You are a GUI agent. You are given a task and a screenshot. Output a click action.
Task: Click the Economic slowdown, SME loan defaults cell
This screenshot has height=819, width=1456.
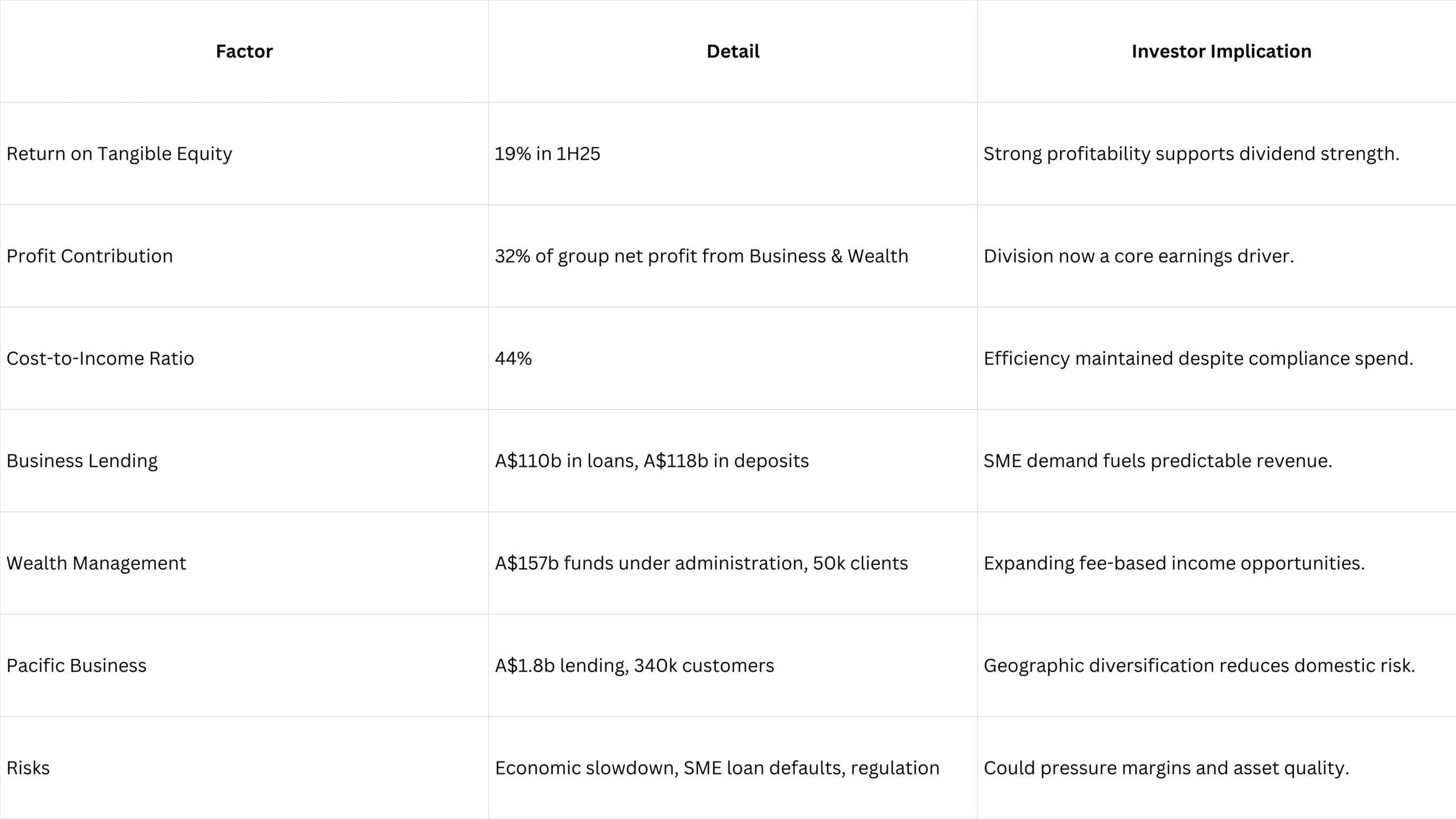click(717, 768)
